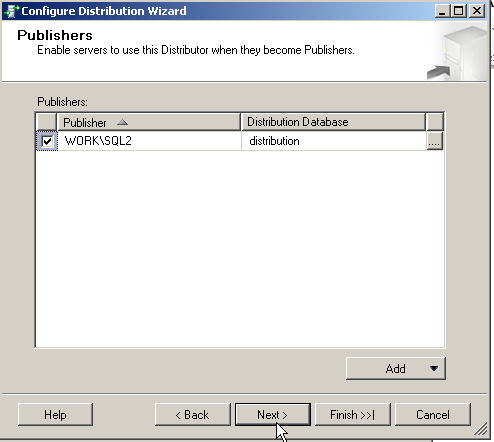Viewport: 494px width, 442px height.
Task: Select the distribution database cell
Action: tap(333, 141)
